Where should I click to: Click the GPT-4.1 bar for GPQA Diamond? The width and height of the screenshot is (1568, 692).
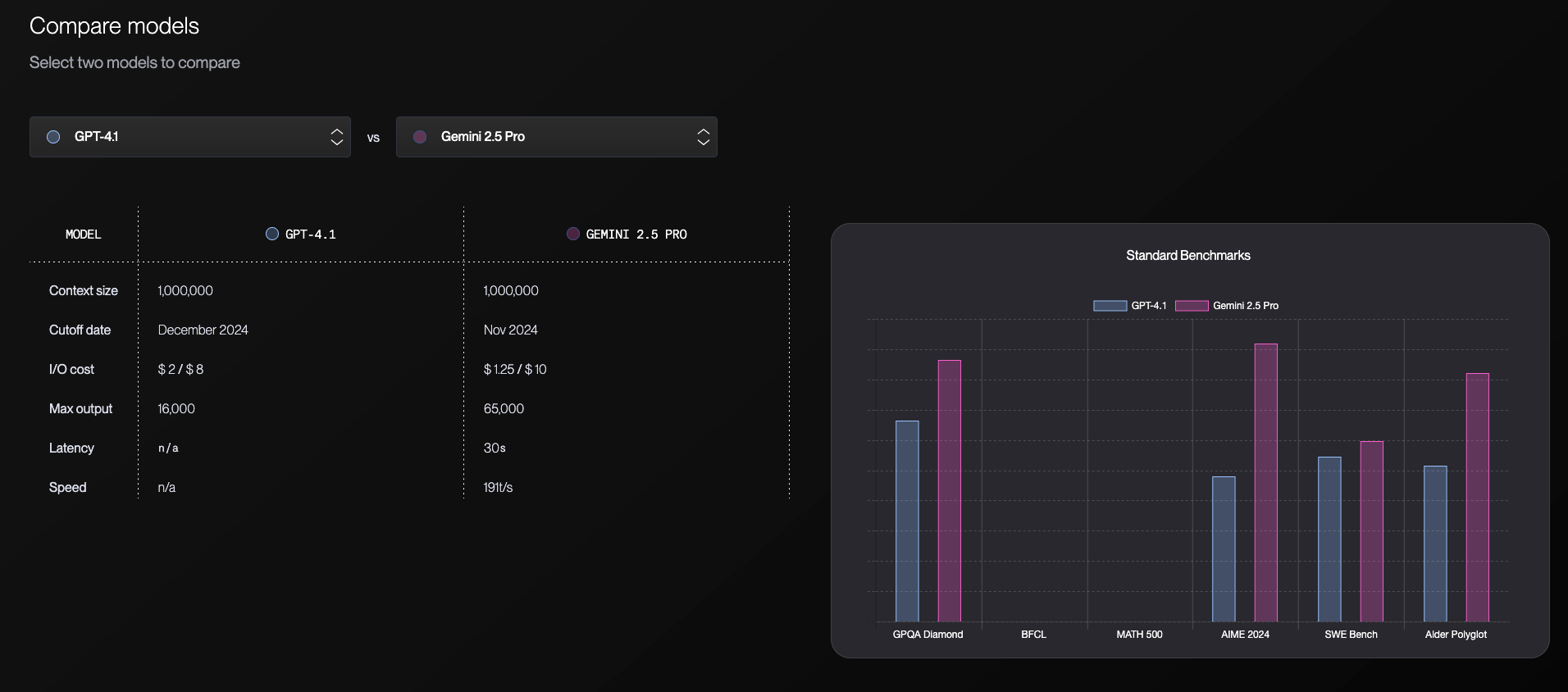[907, 521]
